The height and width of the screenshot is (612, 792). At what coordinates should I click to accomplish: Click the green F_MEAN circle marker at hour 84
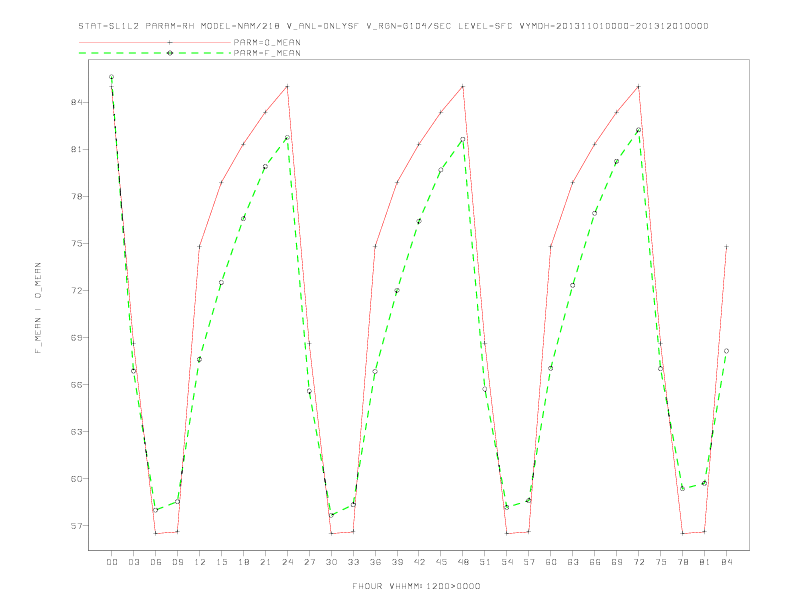(726, 351)
